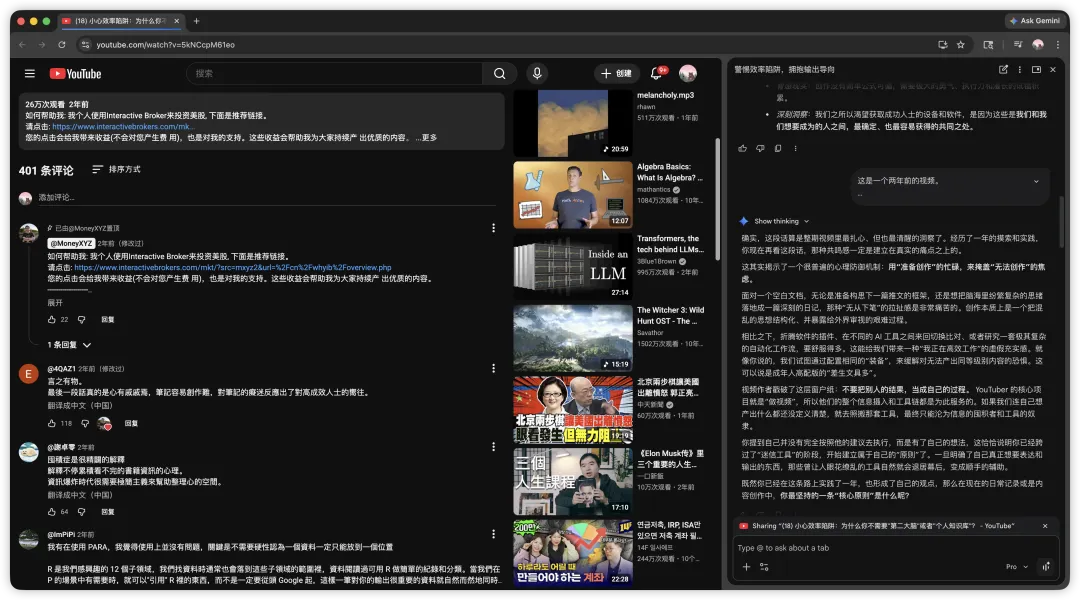This screenshot has height=600, width=1080.
Task: Expand 1条回复 replies
Action: click(x=69, y=344)
